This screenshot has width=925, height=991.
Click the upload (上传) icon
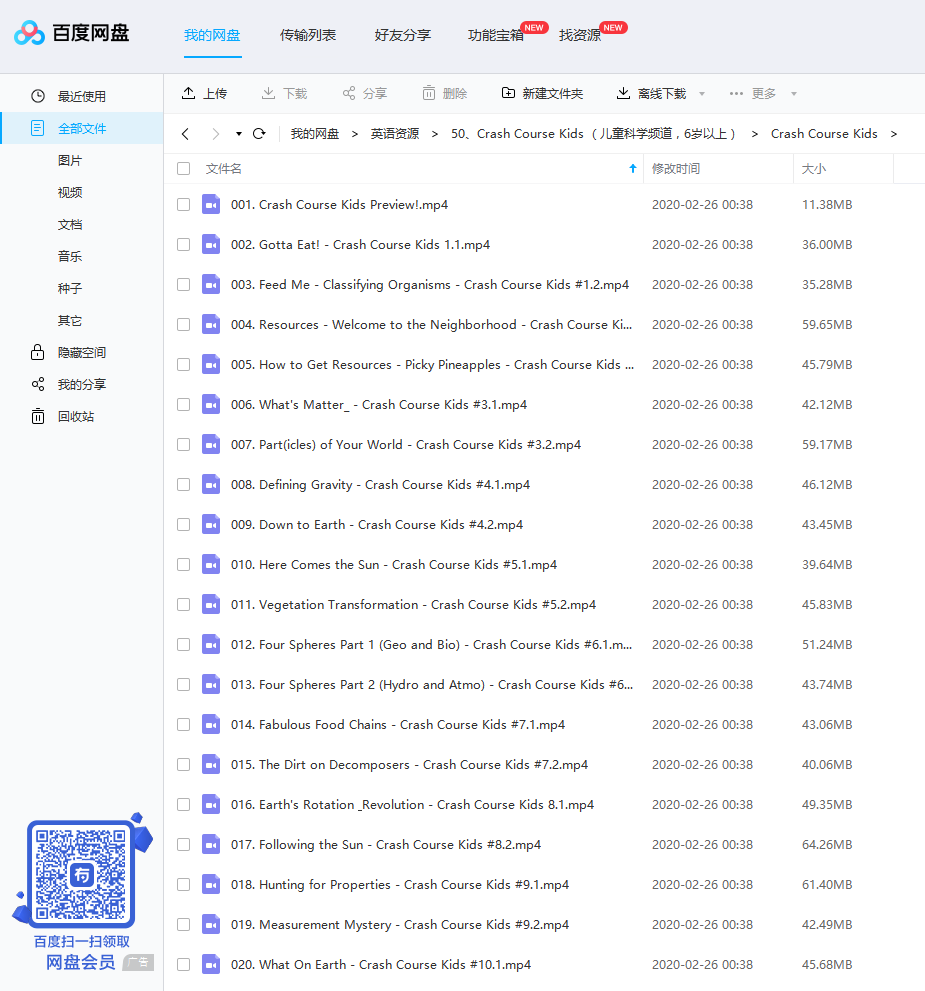coord(188,93)
